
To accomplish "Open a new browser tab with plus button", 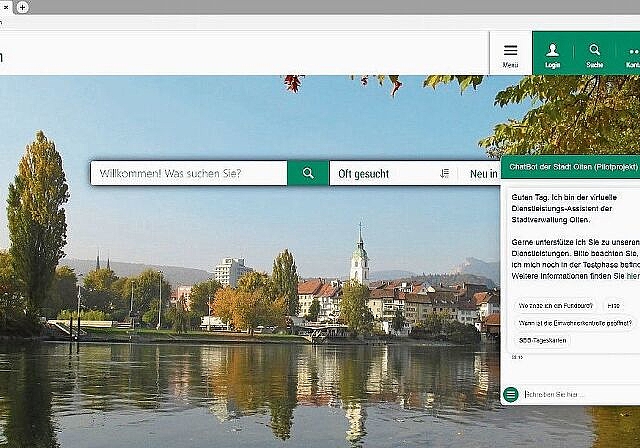I will click(22, 7).
